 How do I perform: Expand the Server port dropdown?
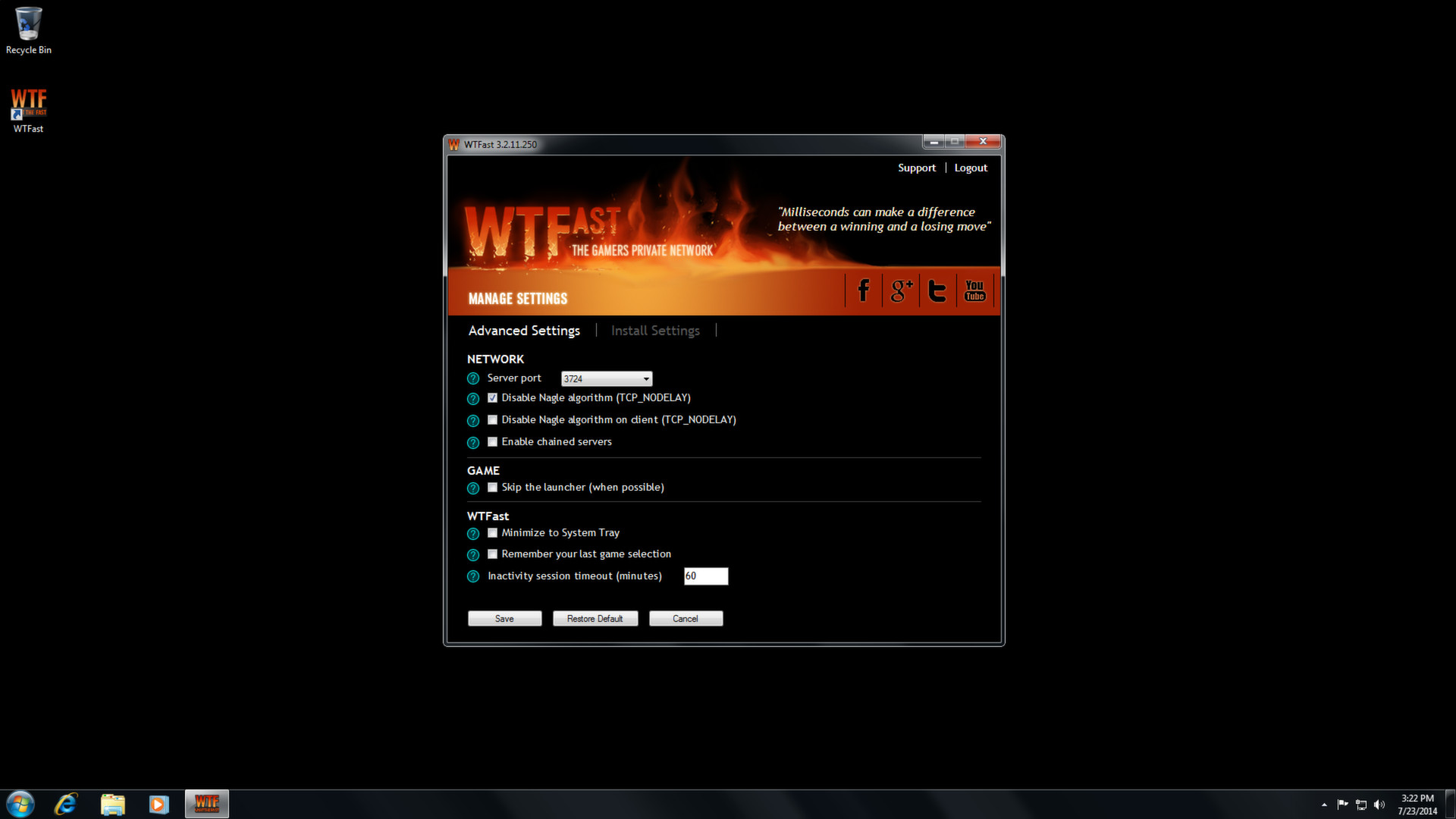click(645, 378)
